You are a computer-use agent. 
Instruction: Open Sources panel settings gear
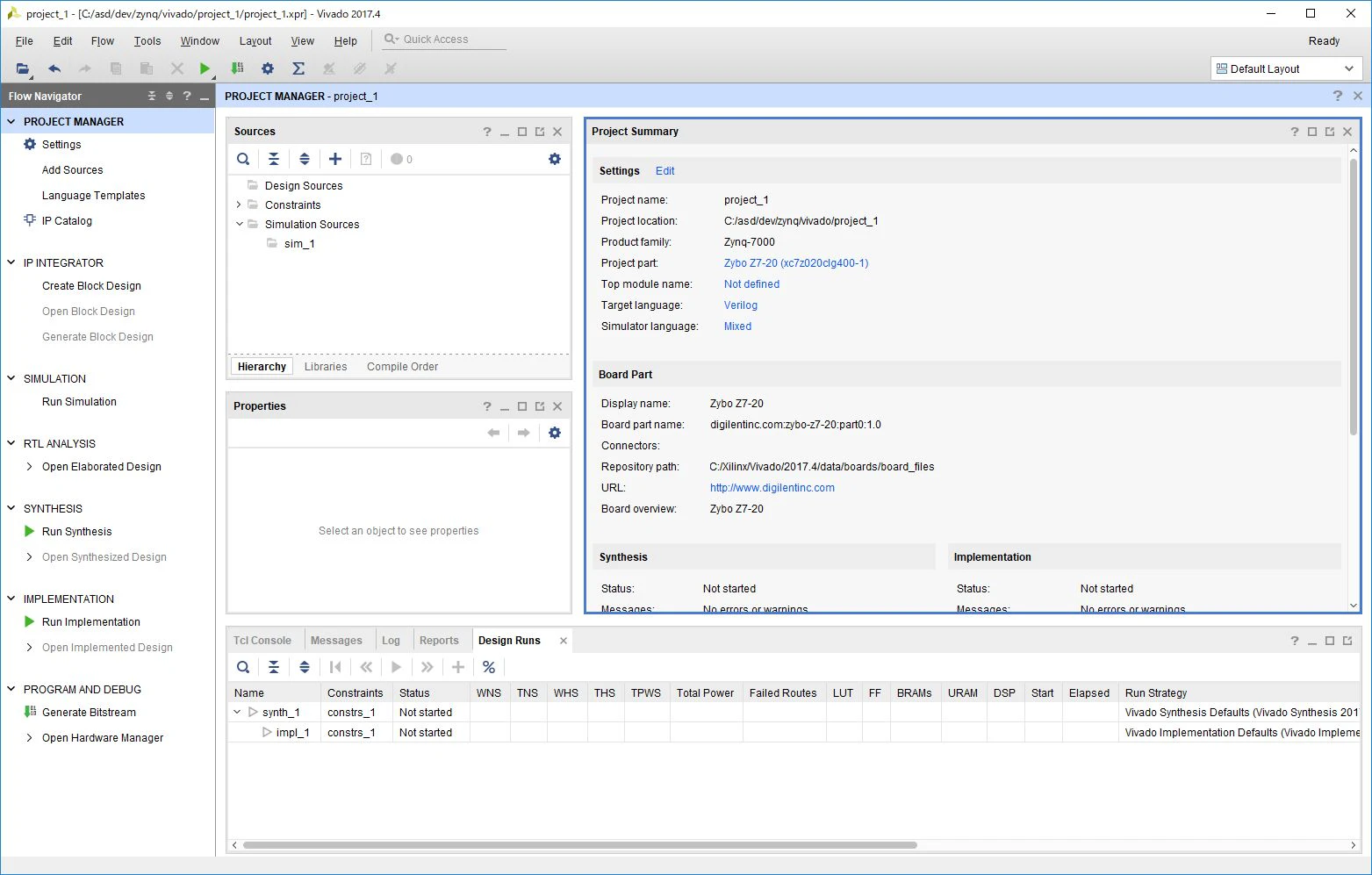[x=555, y=159]
